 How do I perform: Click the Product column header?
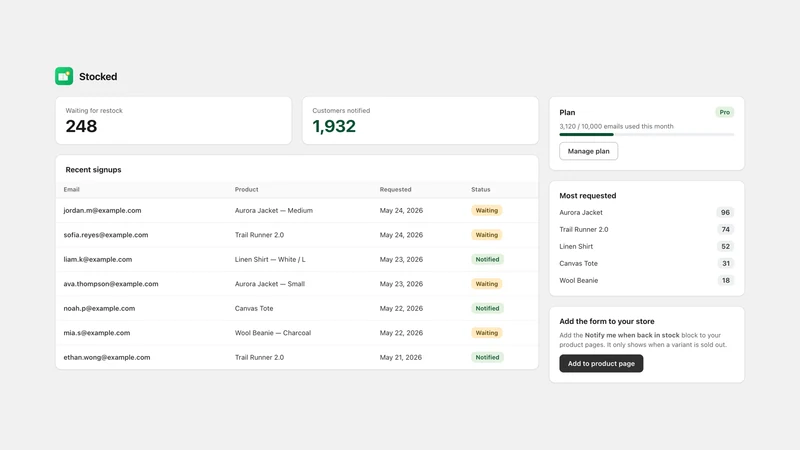[246, 189]
